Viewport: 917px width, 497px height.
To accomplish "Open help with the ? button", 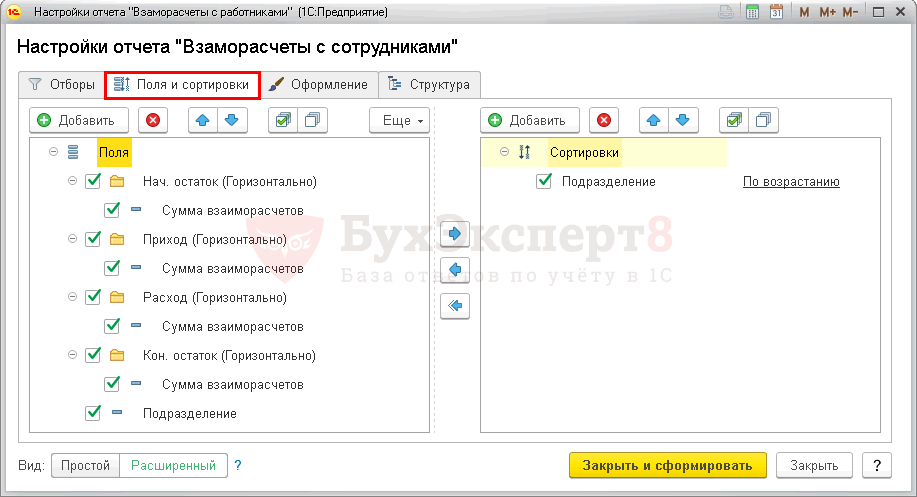I will tap(877, 465).
